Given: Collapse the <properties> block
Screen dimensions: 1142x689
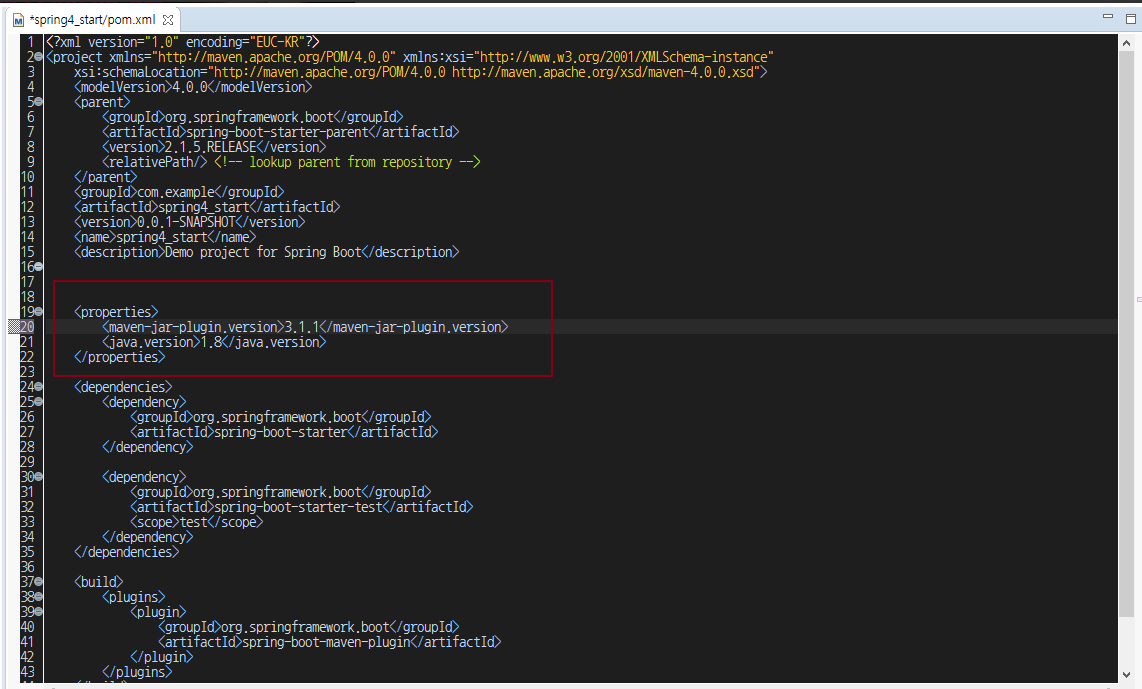Looking at the screenshot, I should tap(37, 311).
